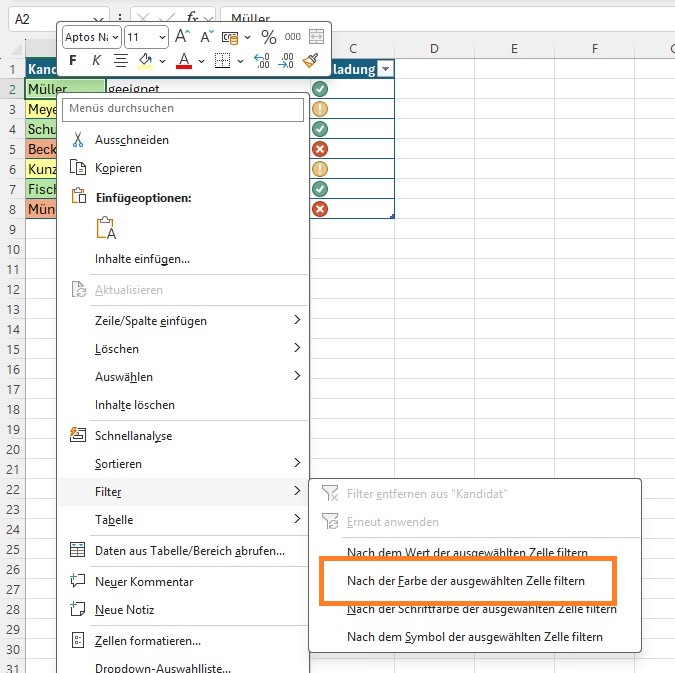
Task: Apply yellow fill color bucket
Action: (x=145, y=61)
